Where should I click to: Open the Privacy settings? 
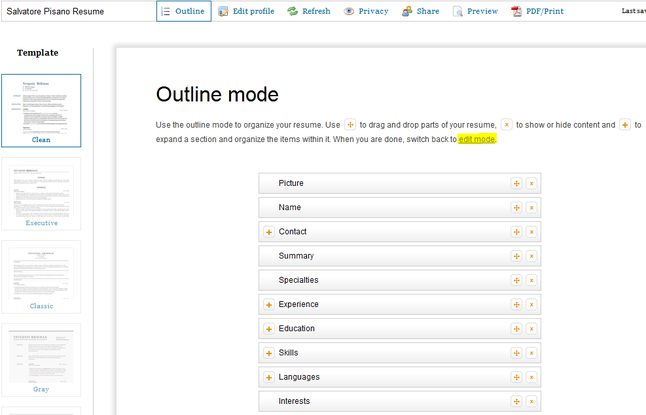(366, 11)
